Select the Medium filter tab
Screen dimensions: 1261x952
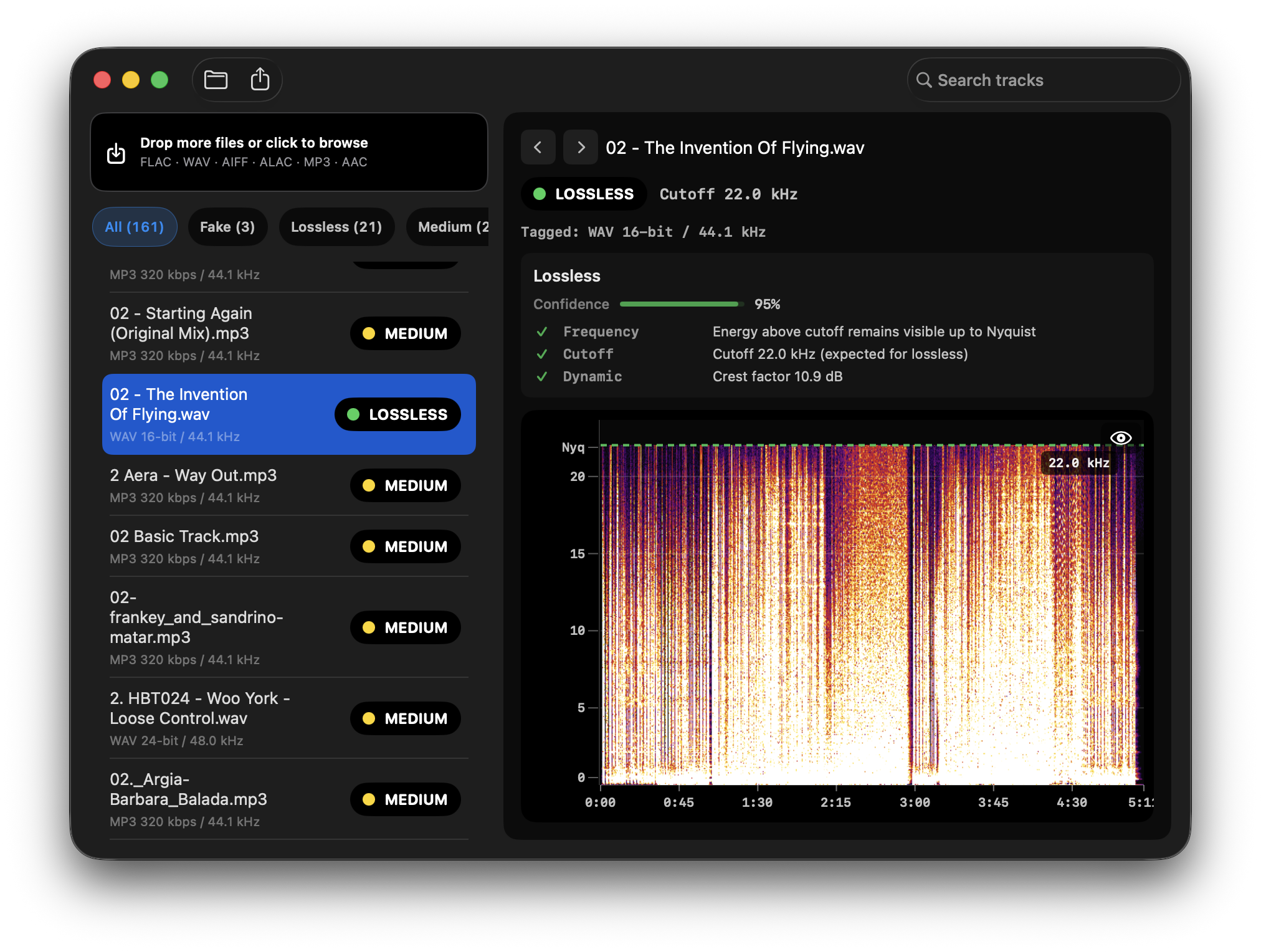click(448, 227)
